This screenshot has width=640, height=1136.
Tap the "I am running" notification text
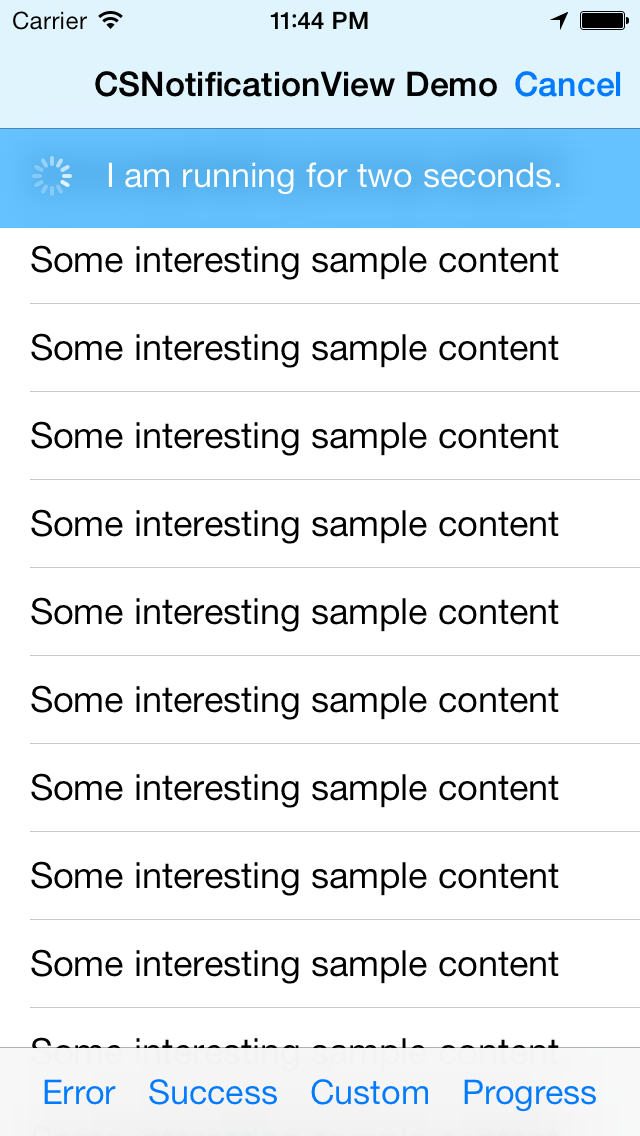pyautogui.click(x=334, y=176)
